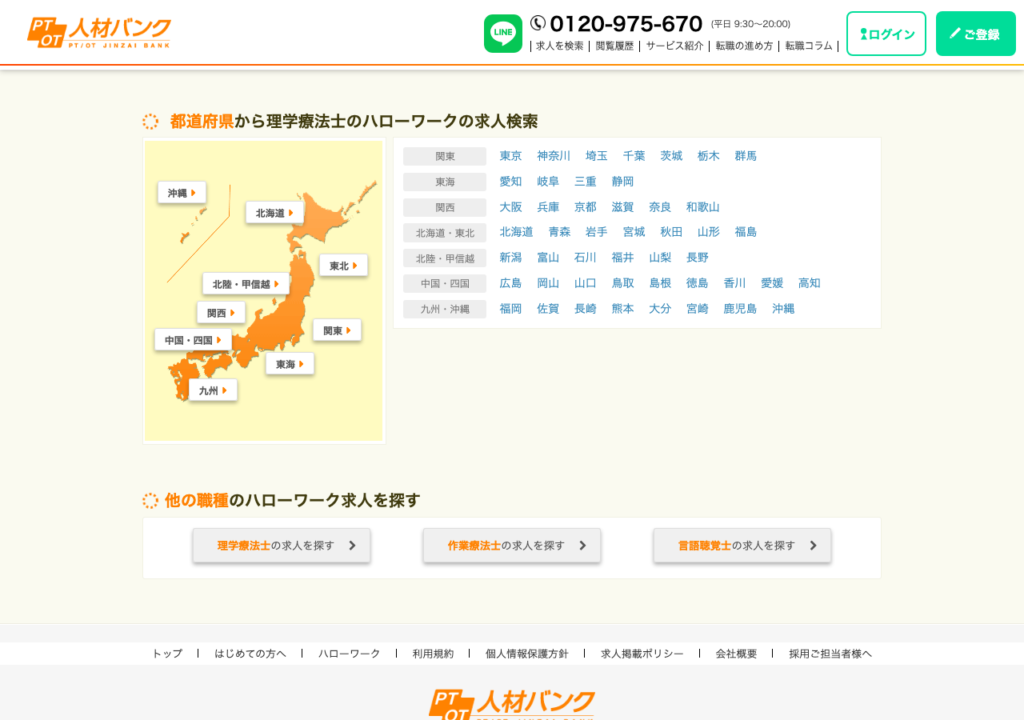
Task: Select 沖縄 label on the Japan map
Action: [x=182, y=193]
